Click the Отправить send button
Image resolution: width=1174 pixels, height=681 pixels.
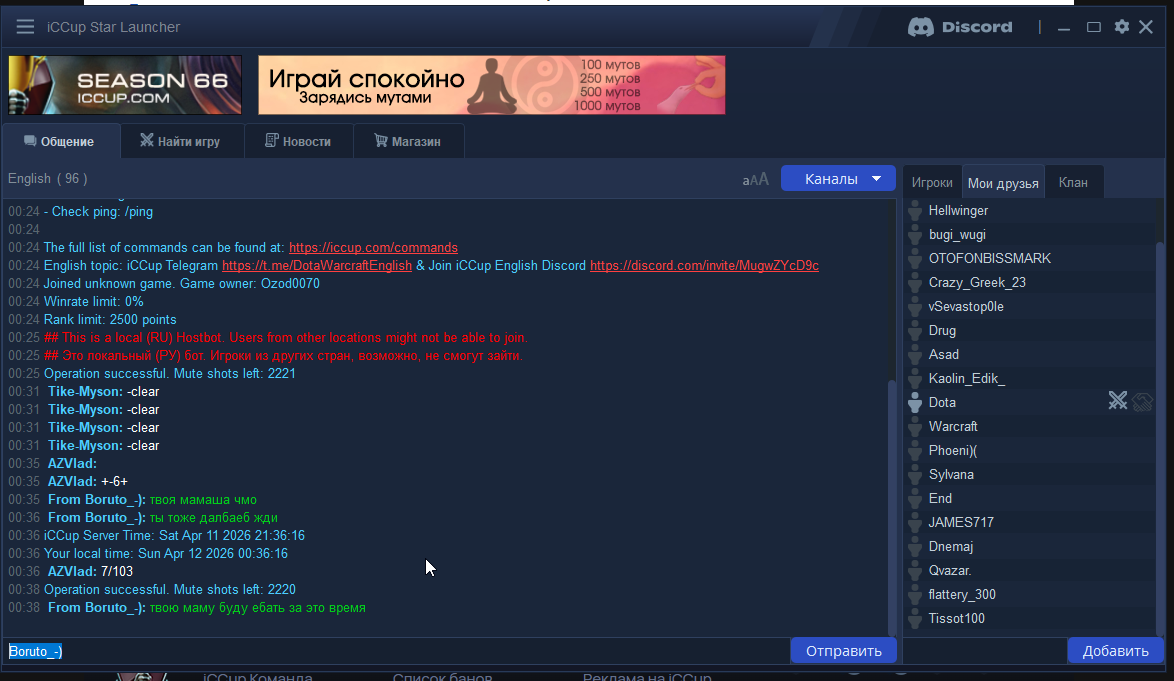(x=843, y=651)
